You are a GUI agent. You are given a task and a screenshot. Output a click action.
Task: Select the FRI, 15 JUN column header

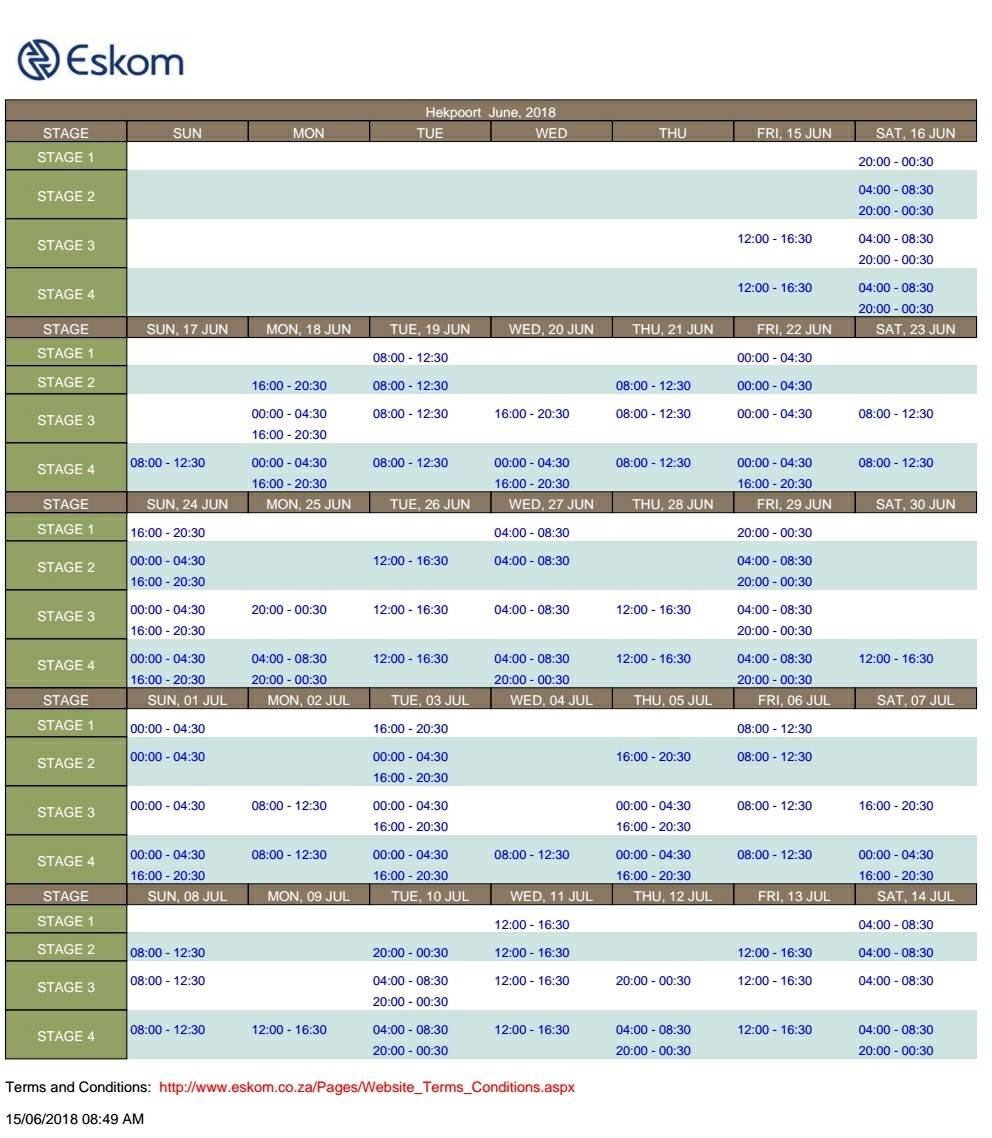click(x=794, y=133)
